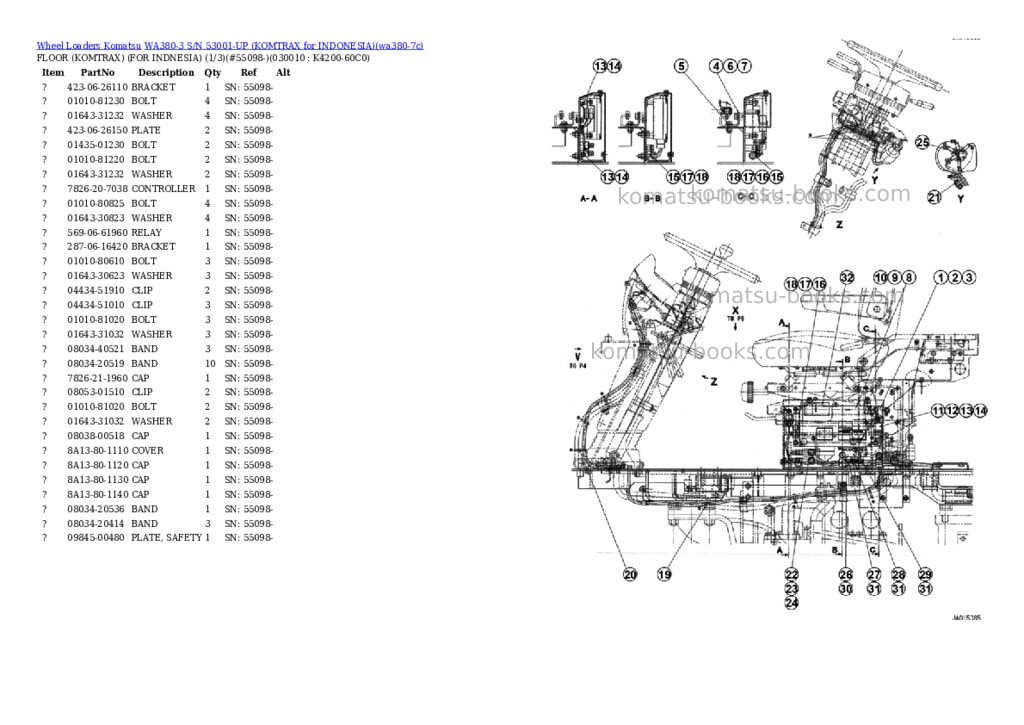Click the PLATE, SAFETY description
The height and width of the screenshot is (725, 1024).
click(x=167, y=538)
